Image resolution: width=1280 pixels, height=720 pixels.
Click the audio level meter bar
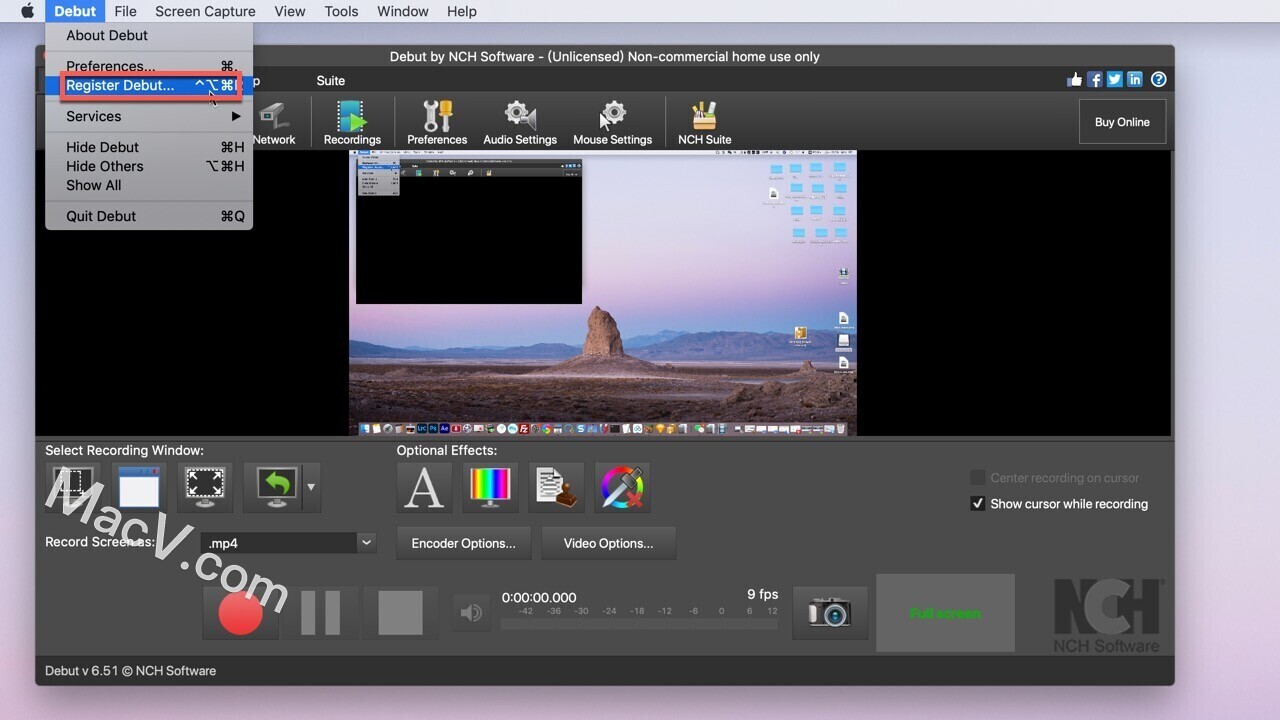tap(638, 624)
